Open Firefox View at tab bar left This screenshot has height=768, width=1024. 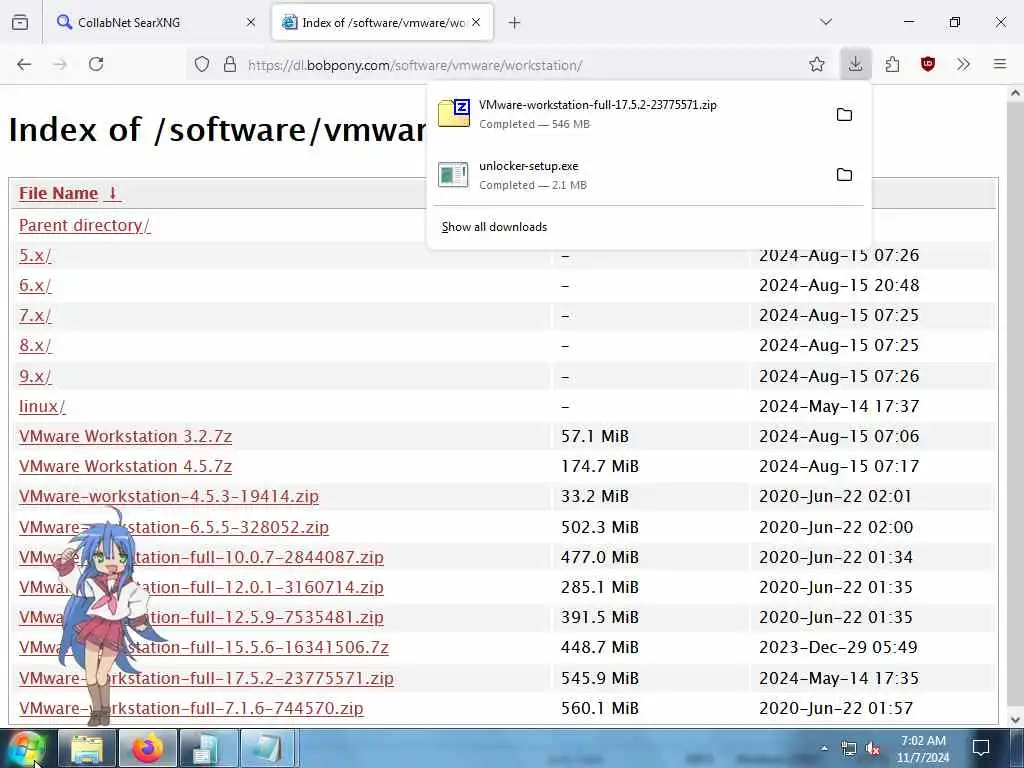(20, 22)
